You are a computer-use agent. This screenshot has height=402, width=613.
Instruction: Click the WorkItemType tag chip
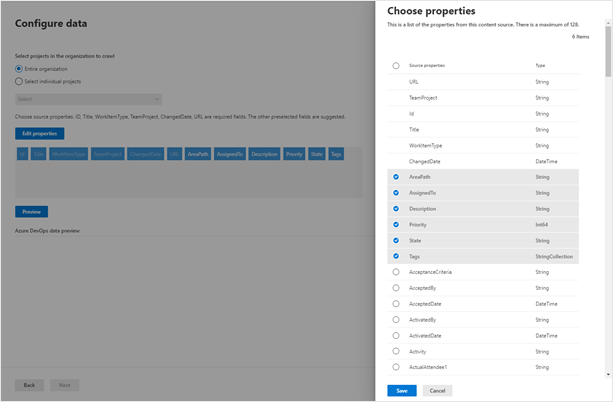68,154
